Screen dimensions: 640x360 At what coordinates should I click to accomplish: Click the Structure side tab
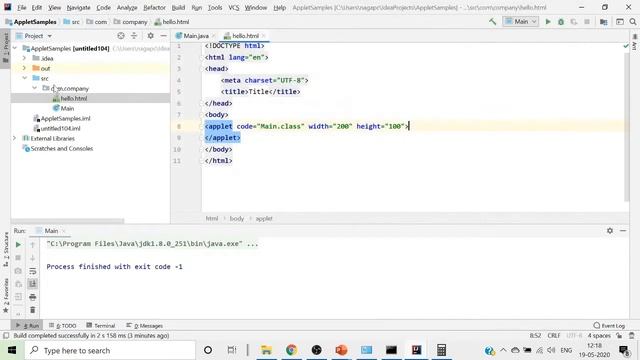point(6,249)
